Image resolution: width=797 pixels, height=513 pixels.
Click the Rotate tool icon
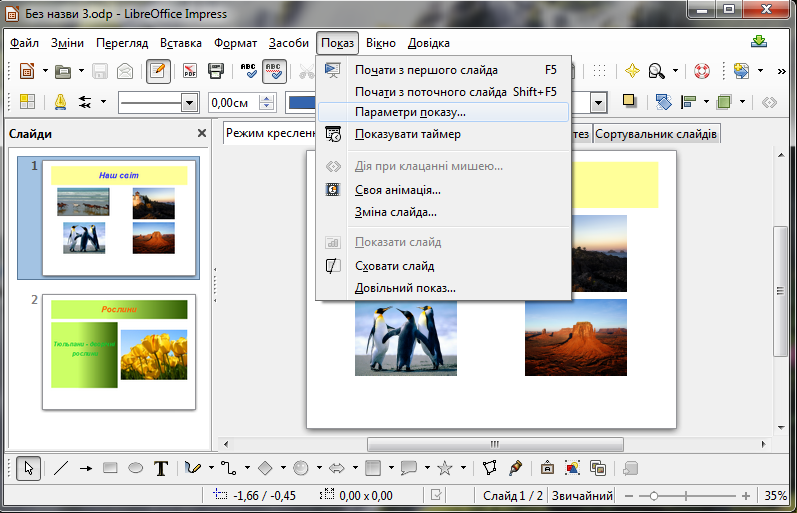[663, 102]
